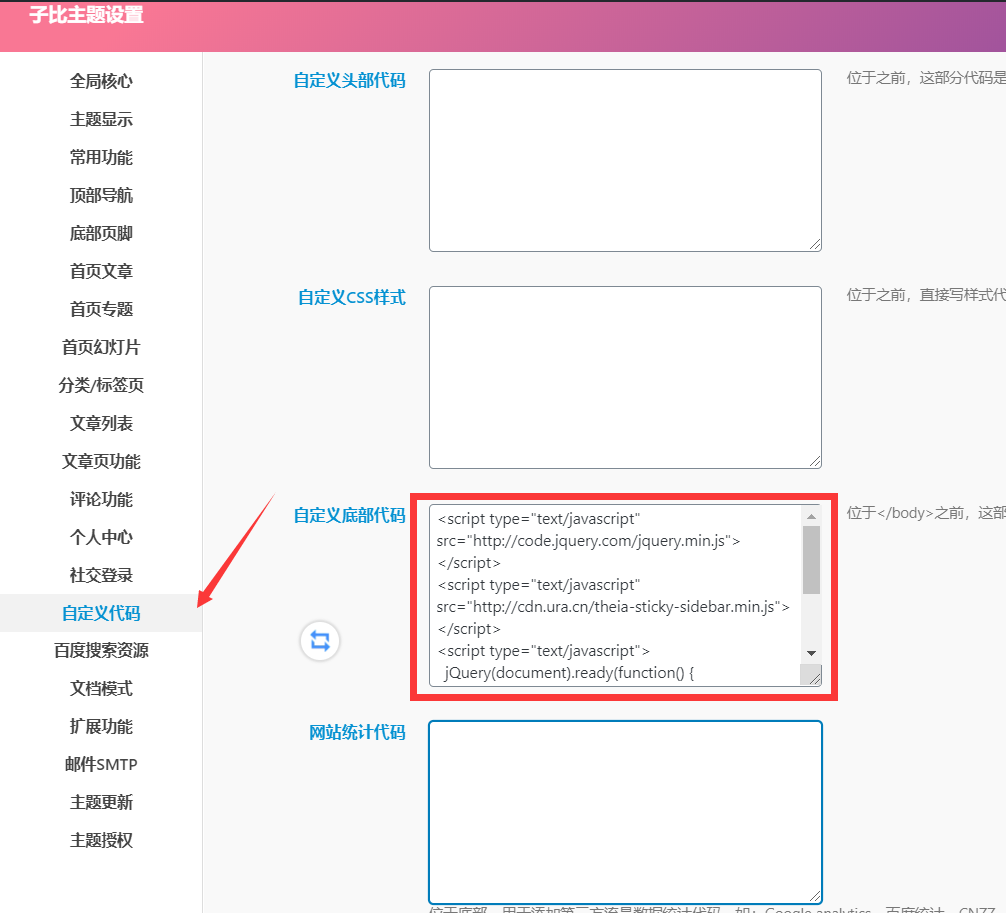The width and height of the screenshot is (1006, 913).
Task: Open the 分类/标签页 section
Action: [101, 385]
